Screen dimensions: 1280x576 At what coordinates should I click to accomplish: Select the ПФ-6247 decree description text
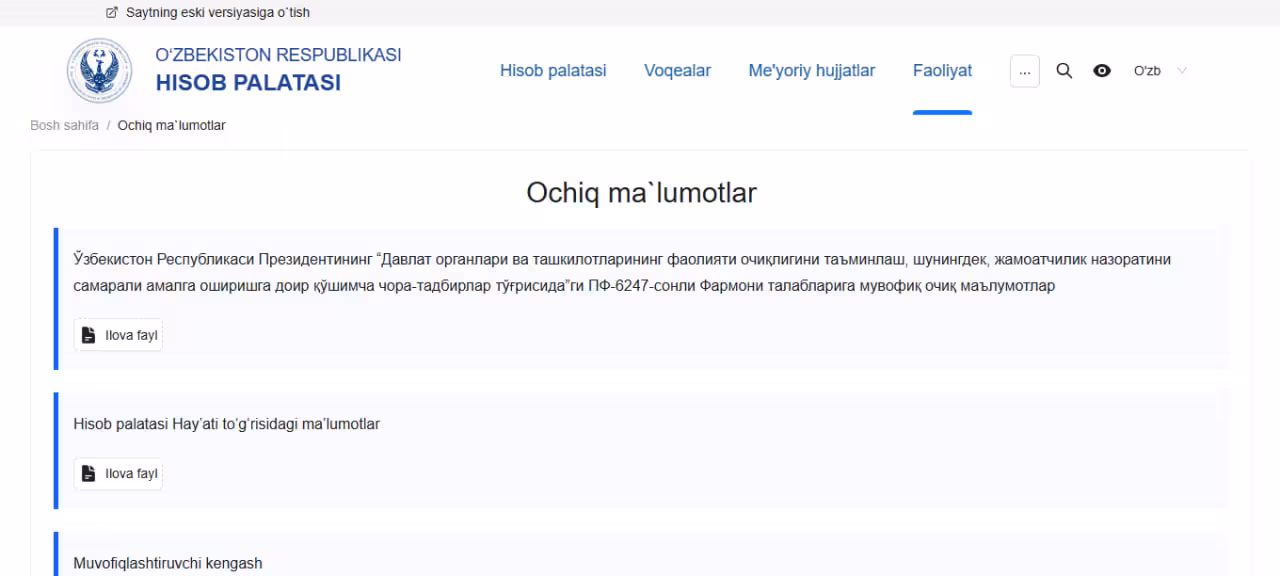pos(622,273)
